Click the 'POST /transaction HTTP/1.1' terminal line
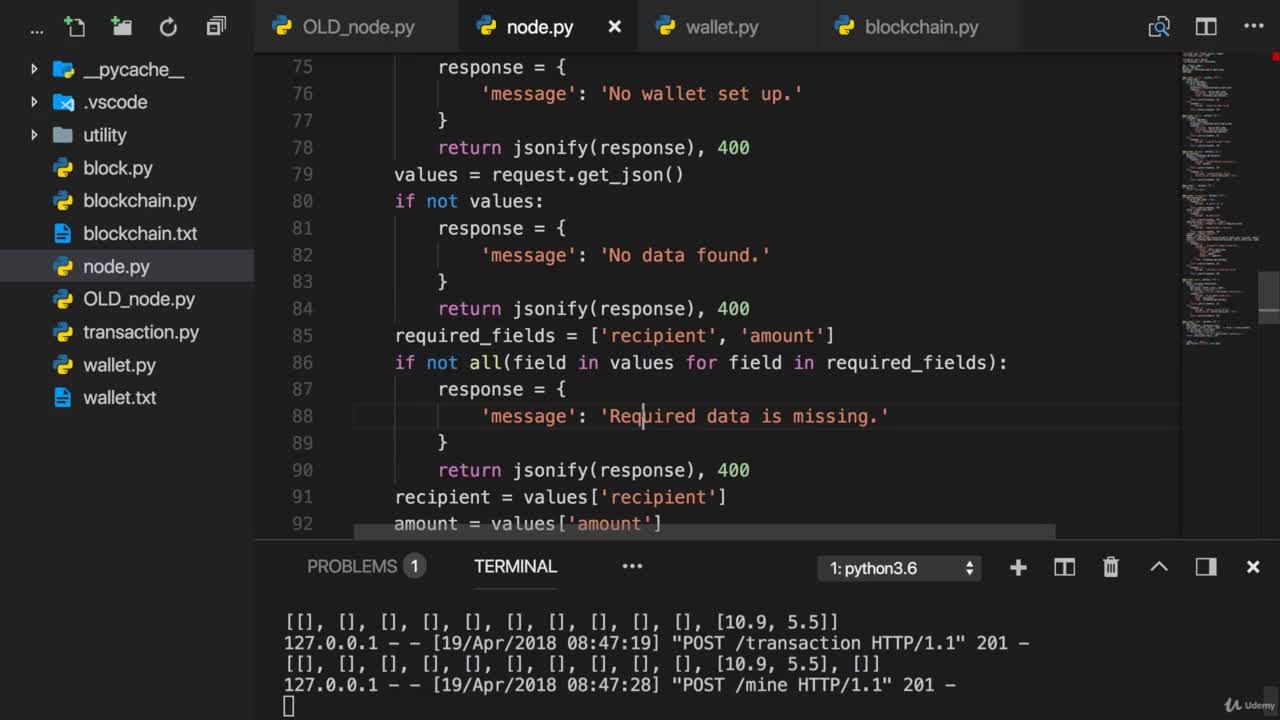 (x=656, y=643)
